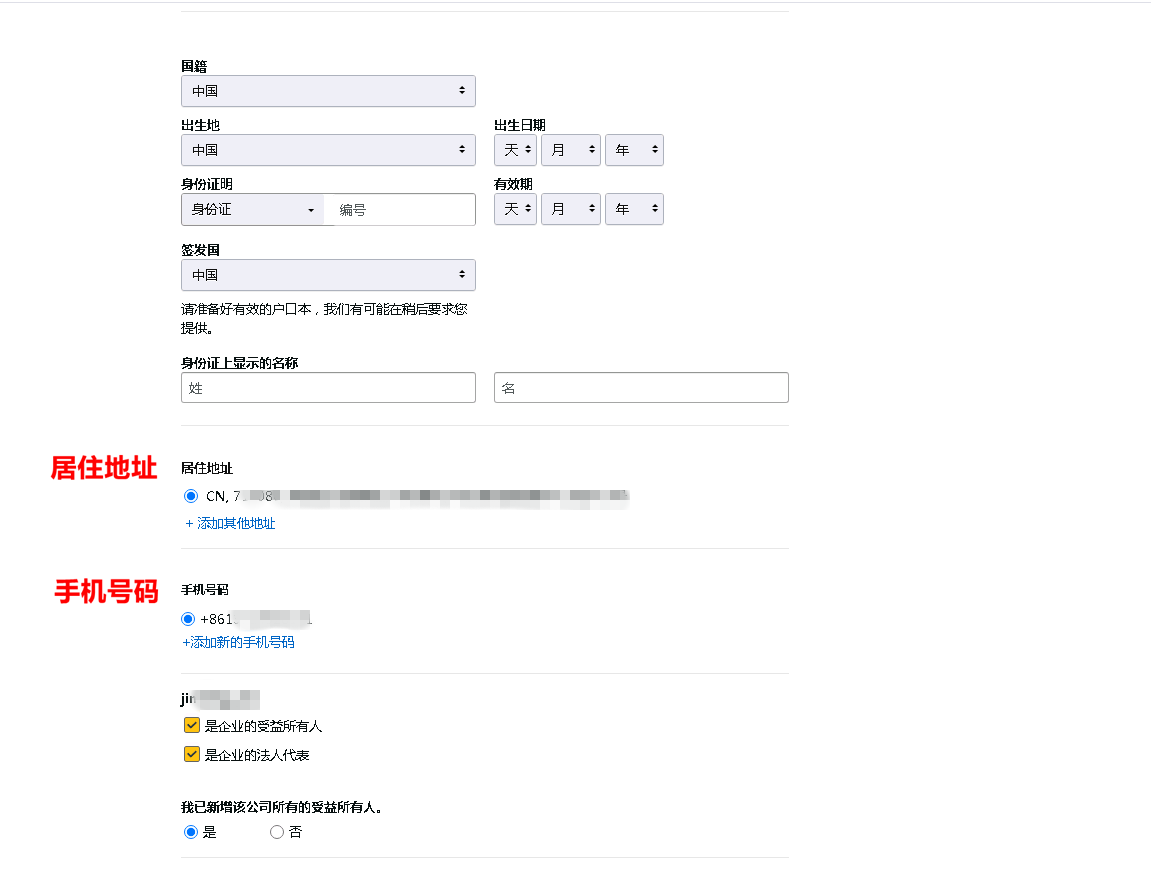Viewport: 1151px width, 877px height.
Task: Open the 年 year dropdown under 有效期
Action: pos(634,209)
